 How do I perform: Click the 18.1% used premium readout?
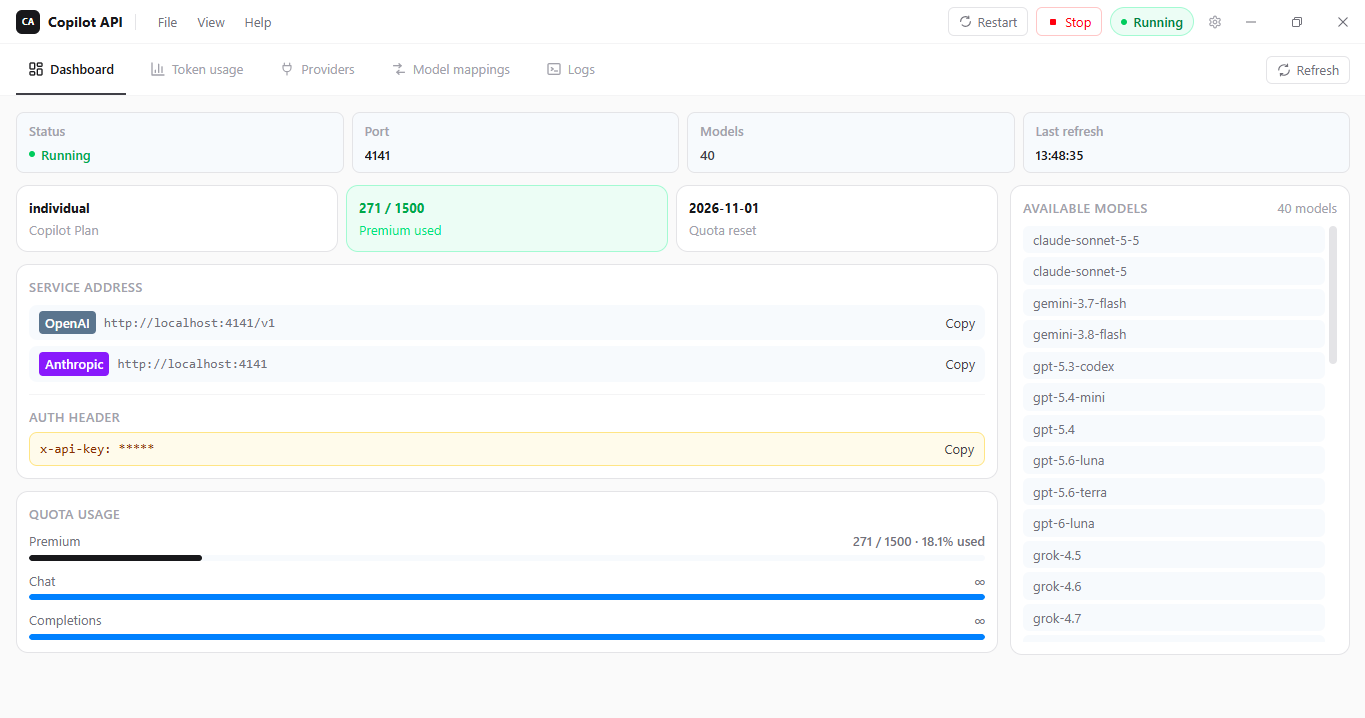click(x=952, y=541)
